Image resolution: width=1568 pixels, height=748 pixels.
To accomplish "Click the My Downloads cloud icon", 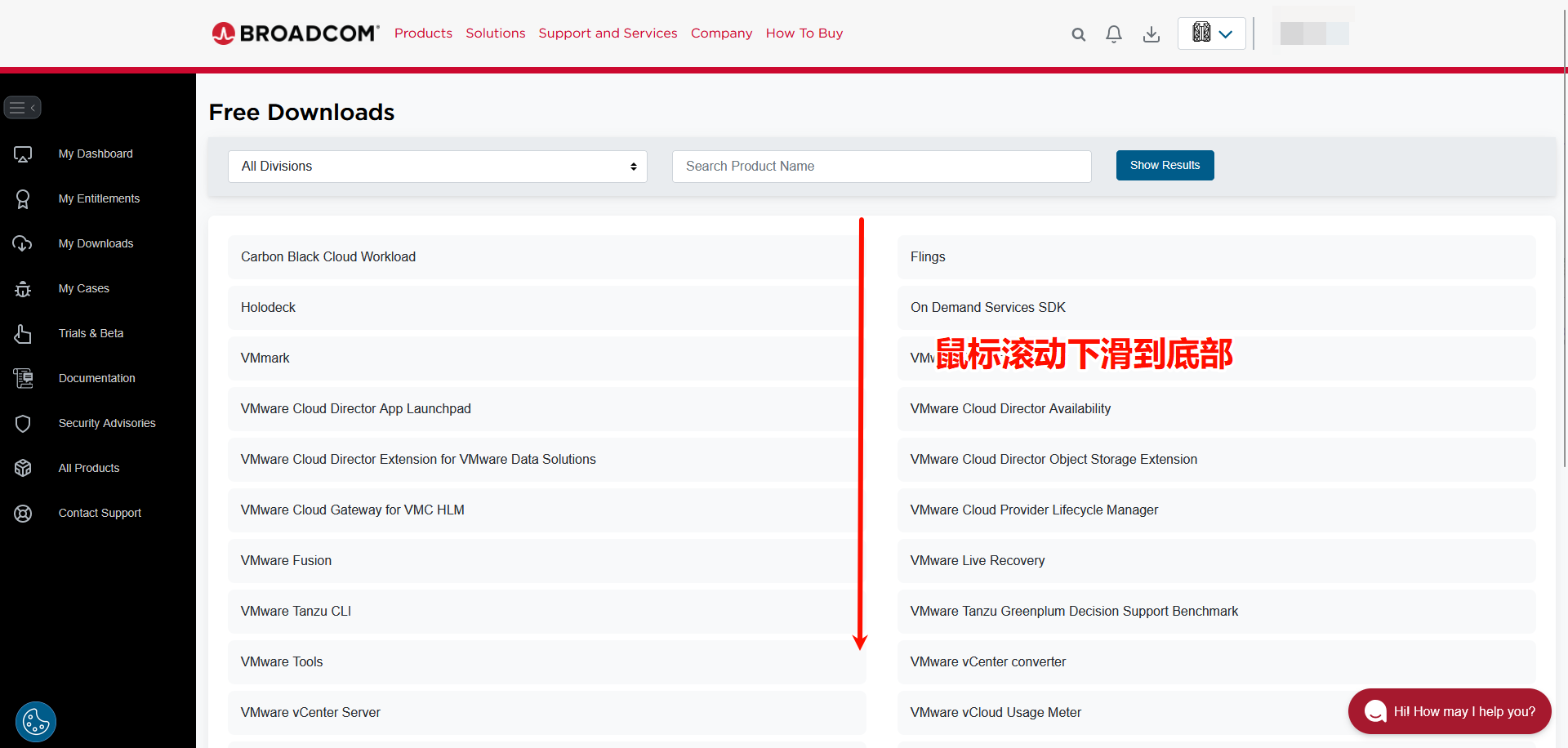I will (x=23, y=244).
